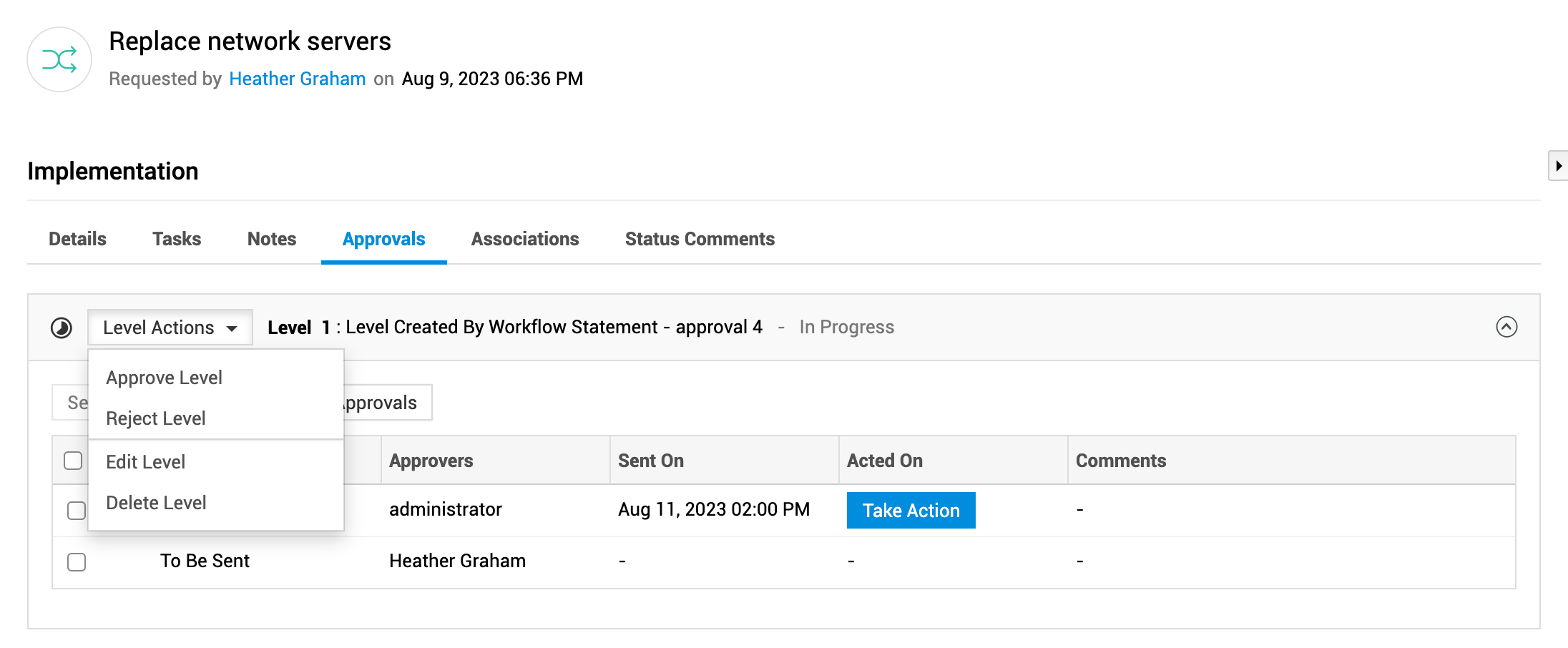Image resolution: width=1568 pixels, height=648 pixels.
Task: Expand the right side panel arrow
Action: pyautogui.click(x=1558, y=166)
